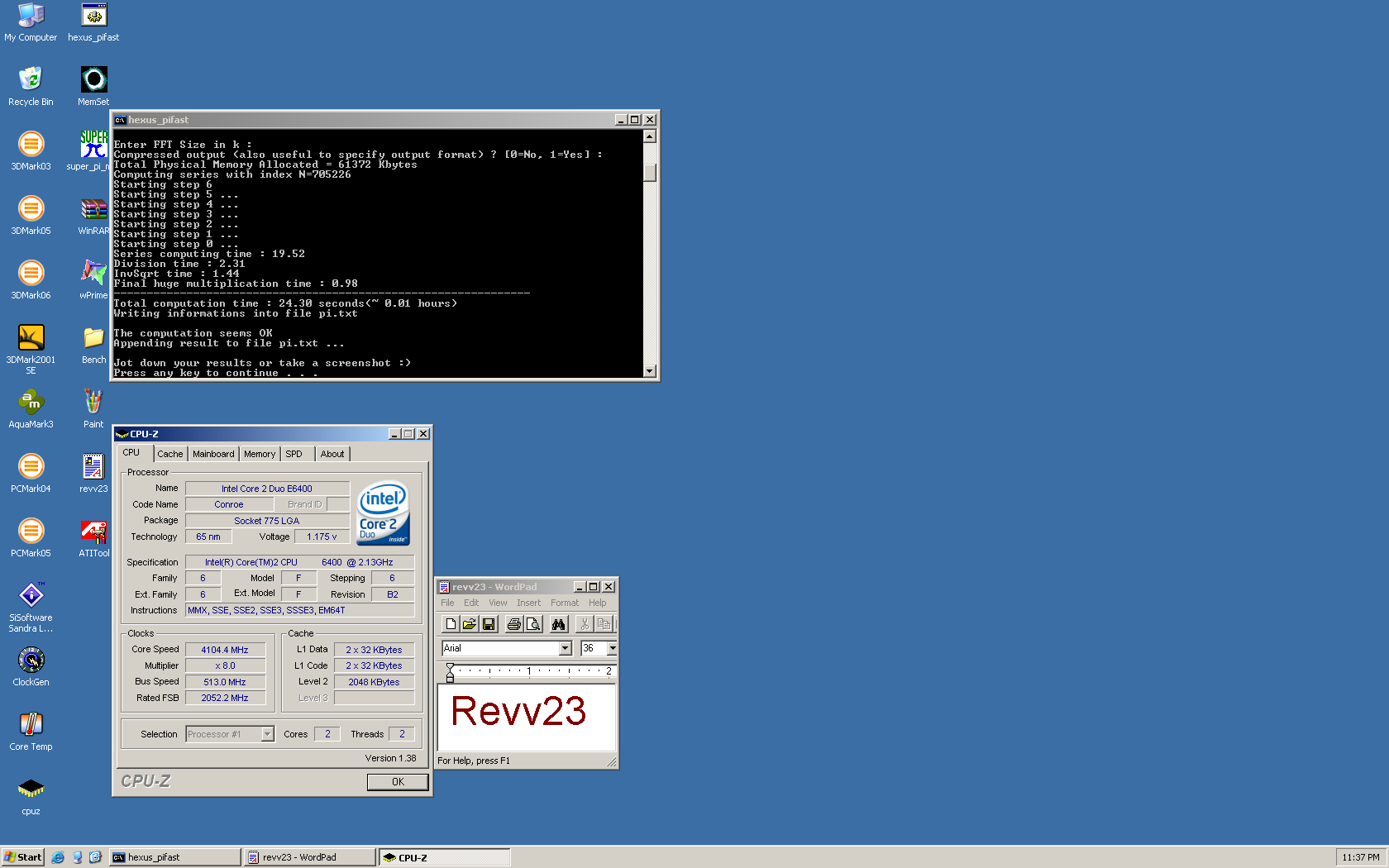Viewport: 1389px width, 868px height.
Task: Click the Cut scissors icon in WordPad
Action: (585, 624)
